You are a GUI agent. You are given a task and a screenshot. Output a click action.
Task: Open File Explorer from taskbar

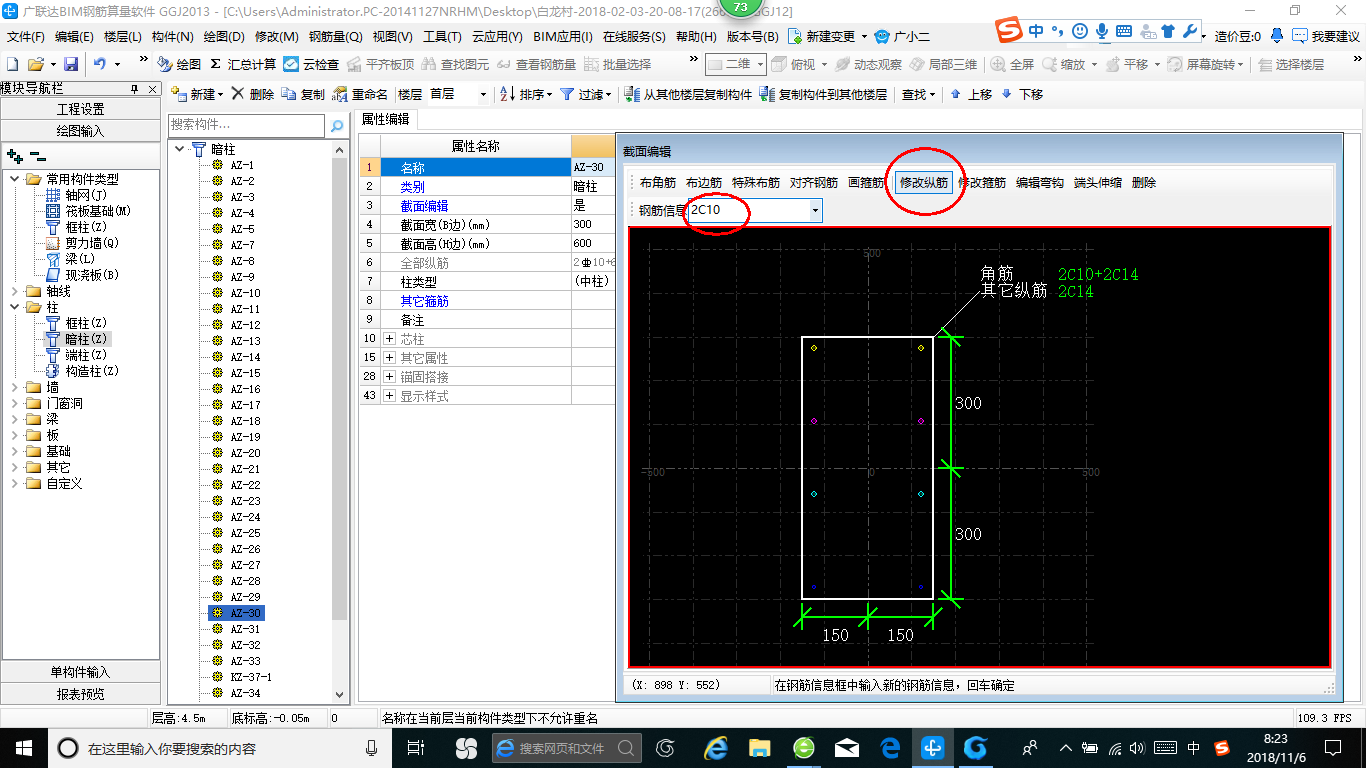click(x=760, y=747)
